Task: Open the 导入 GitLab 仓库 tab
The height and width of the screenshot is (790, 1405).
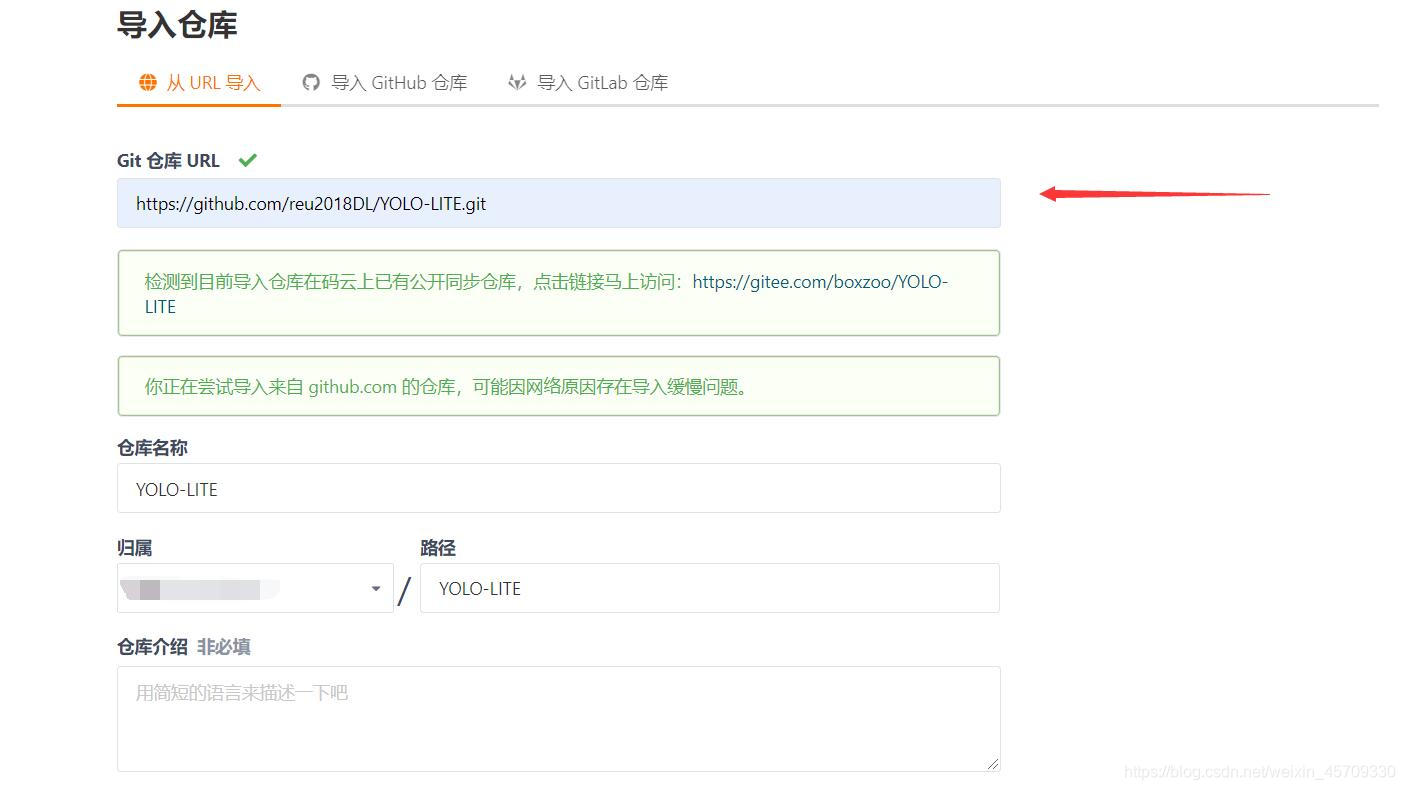Action: click(x=588, y=83)
